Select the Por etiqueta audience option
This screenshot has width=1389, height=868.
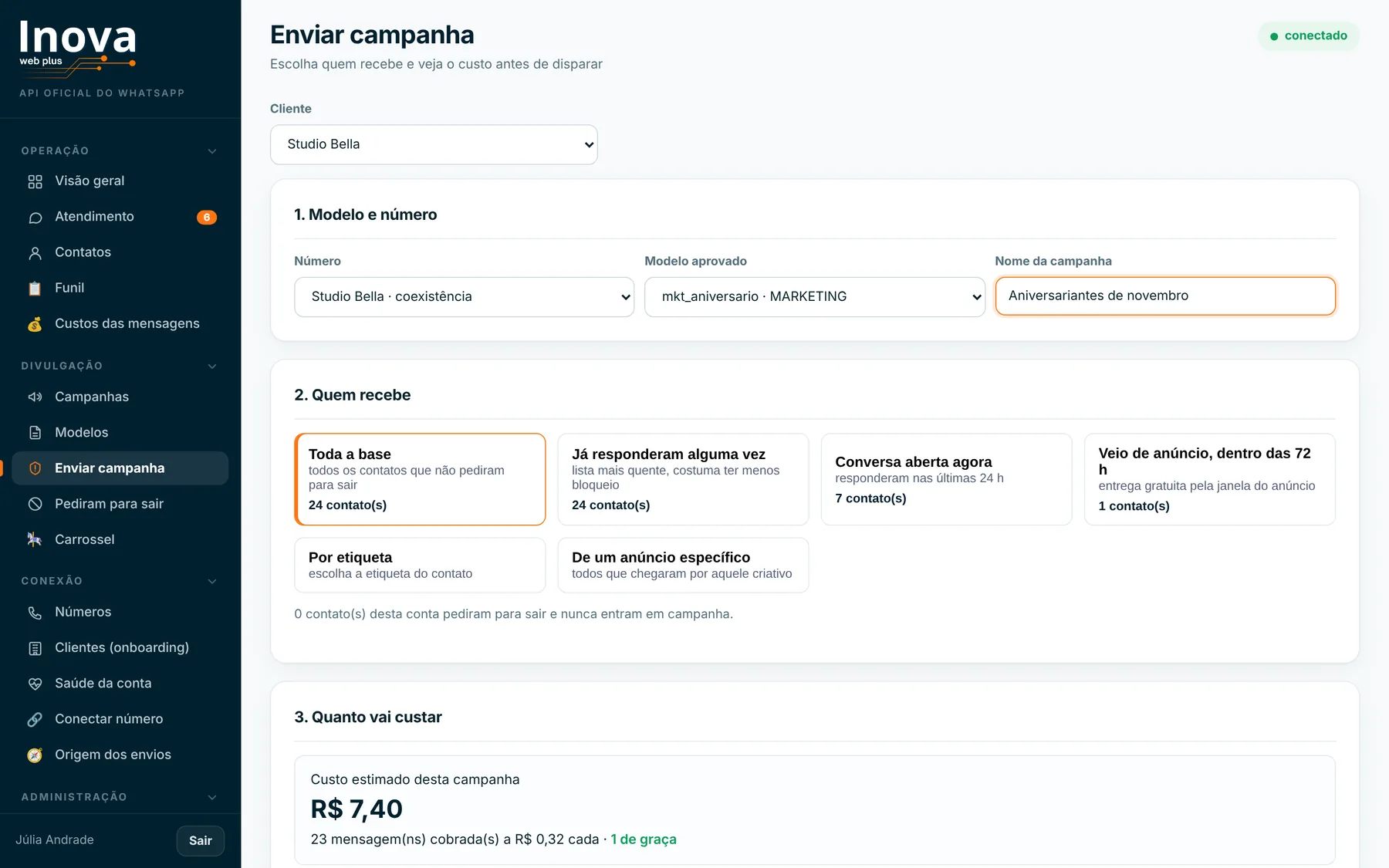click(x=420, y=565)
